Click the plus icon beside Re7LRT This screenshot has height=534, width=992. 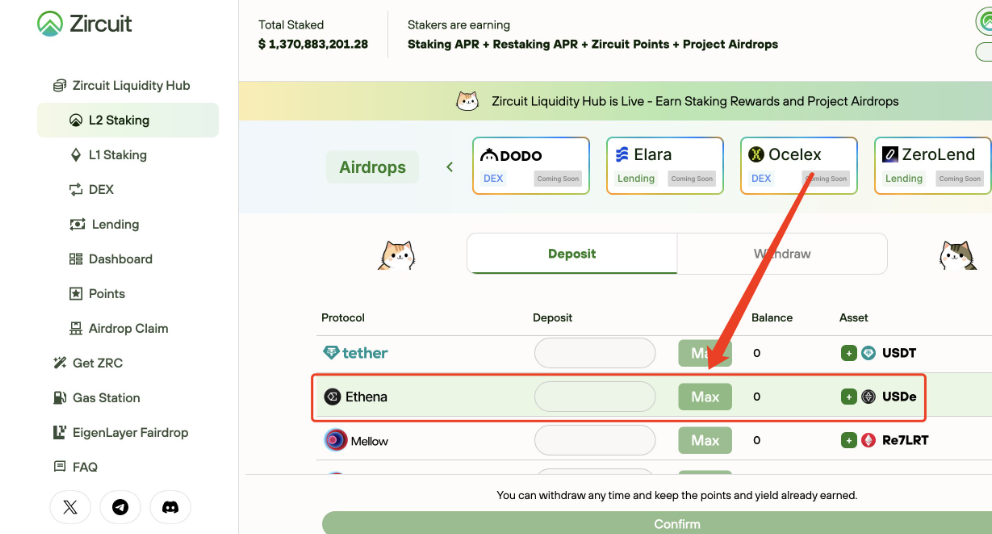pos(848,440)
